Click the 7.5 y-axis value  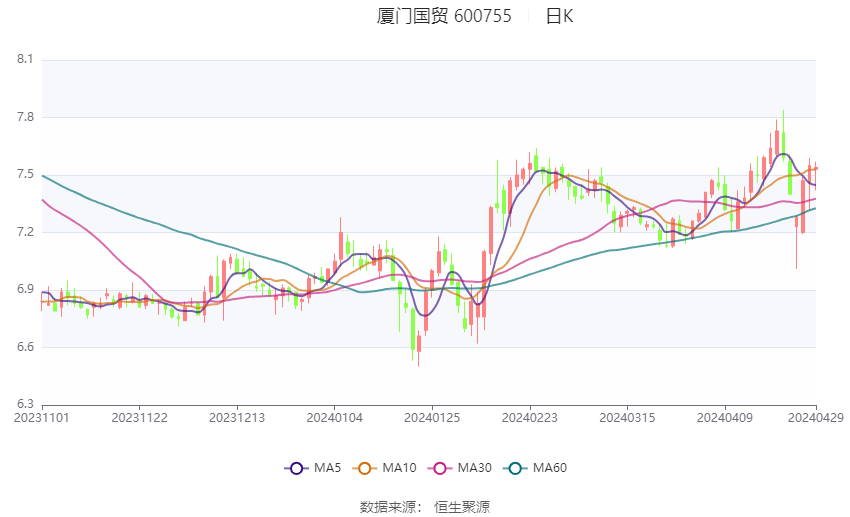click(25, 175)
